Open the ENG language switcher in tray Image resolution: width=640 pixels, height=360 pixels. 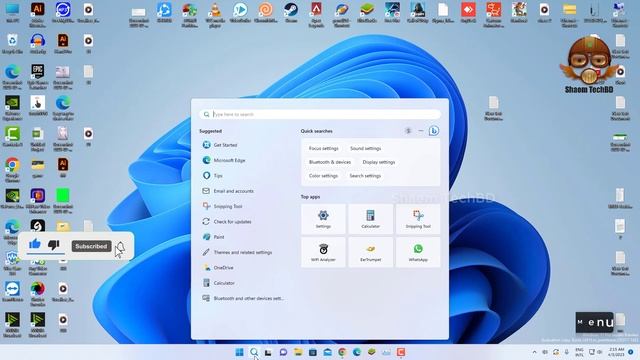coord(579,352)
